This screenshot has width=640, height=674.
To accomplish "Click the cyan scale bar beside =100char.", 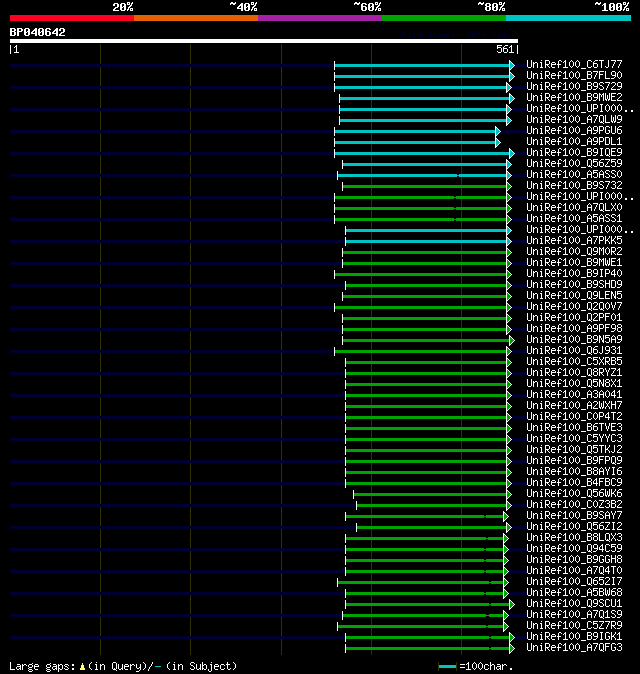I will click(447, 667).
